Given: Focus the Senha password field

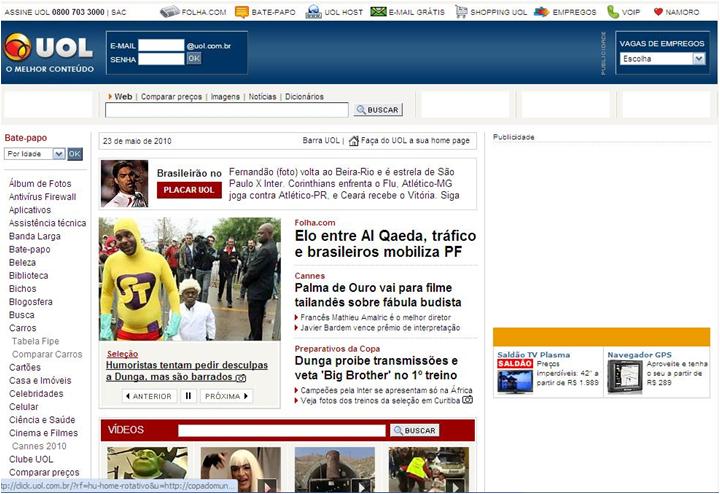Looking at the screenshot, I should [x=161, y=59].
